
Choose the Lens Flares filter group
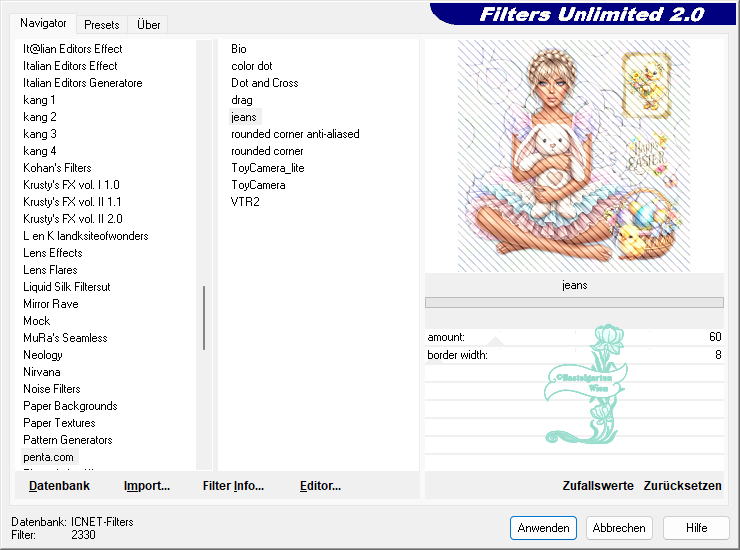[x=50, y=270]
